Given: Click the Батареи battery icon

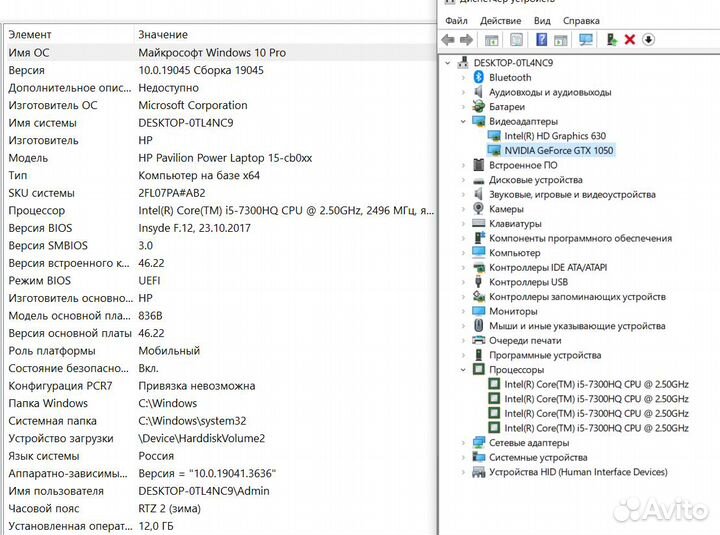Looking at the screenshot, I should tap(478, 107).
